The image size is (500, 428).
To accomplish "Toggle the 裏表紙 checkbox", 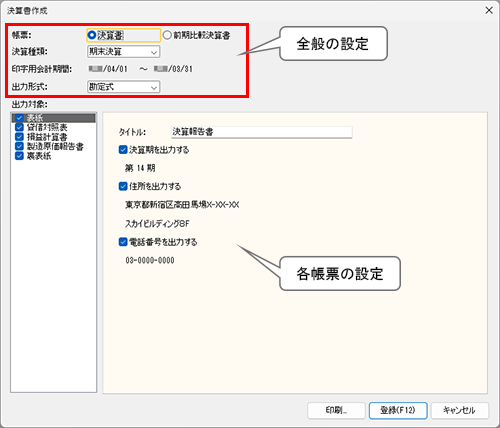I will (19, 156).
